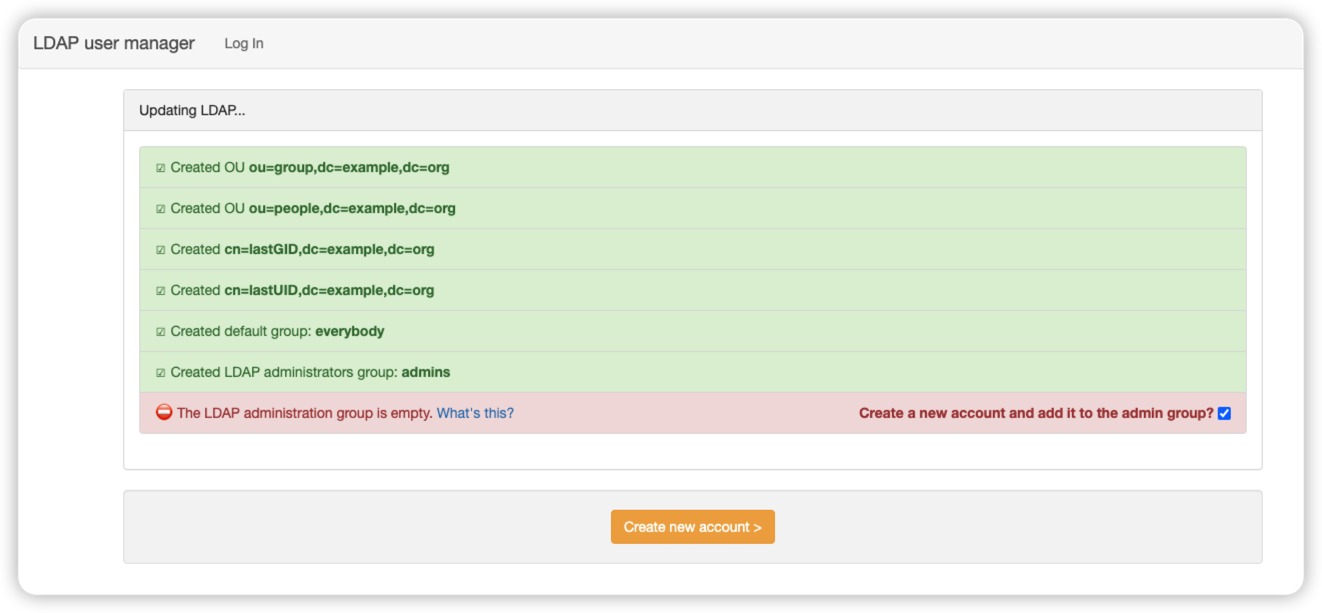Click the LDAP user manager brand title
This screenshot has height=613, width=1322.
point(114,43)
